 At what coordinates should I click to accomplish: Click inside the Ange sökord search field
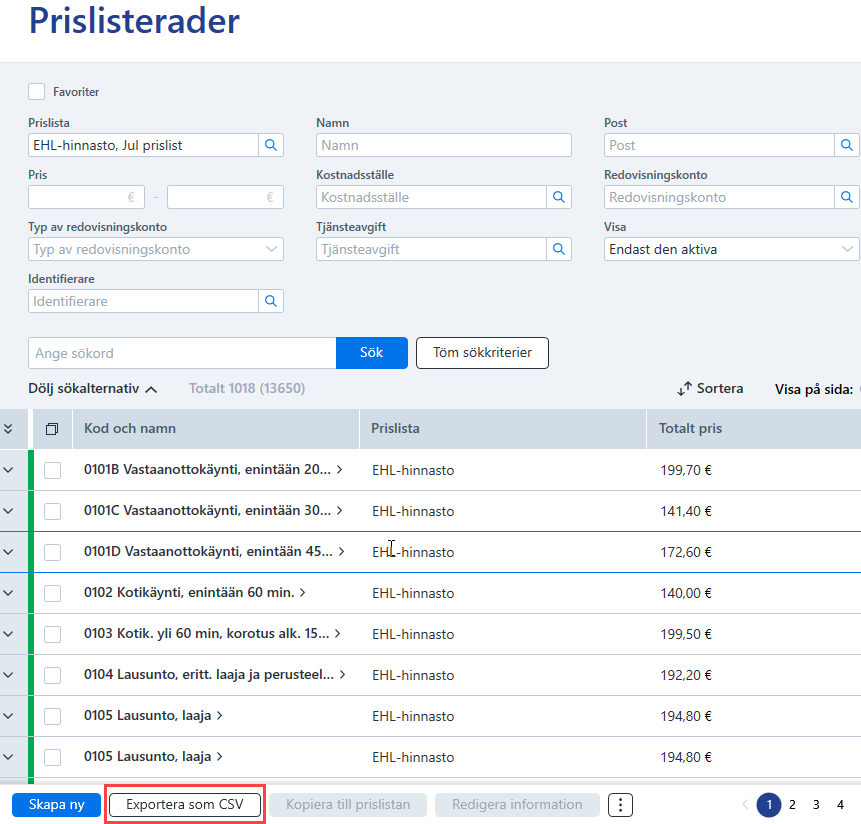coord(182,353)
